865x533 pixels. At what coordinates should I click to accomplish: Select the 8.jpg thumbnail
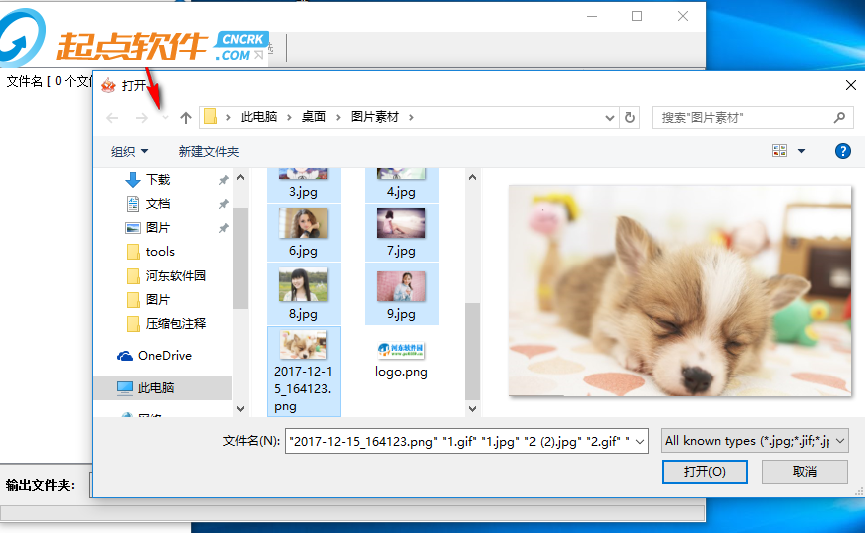point(303,284)
